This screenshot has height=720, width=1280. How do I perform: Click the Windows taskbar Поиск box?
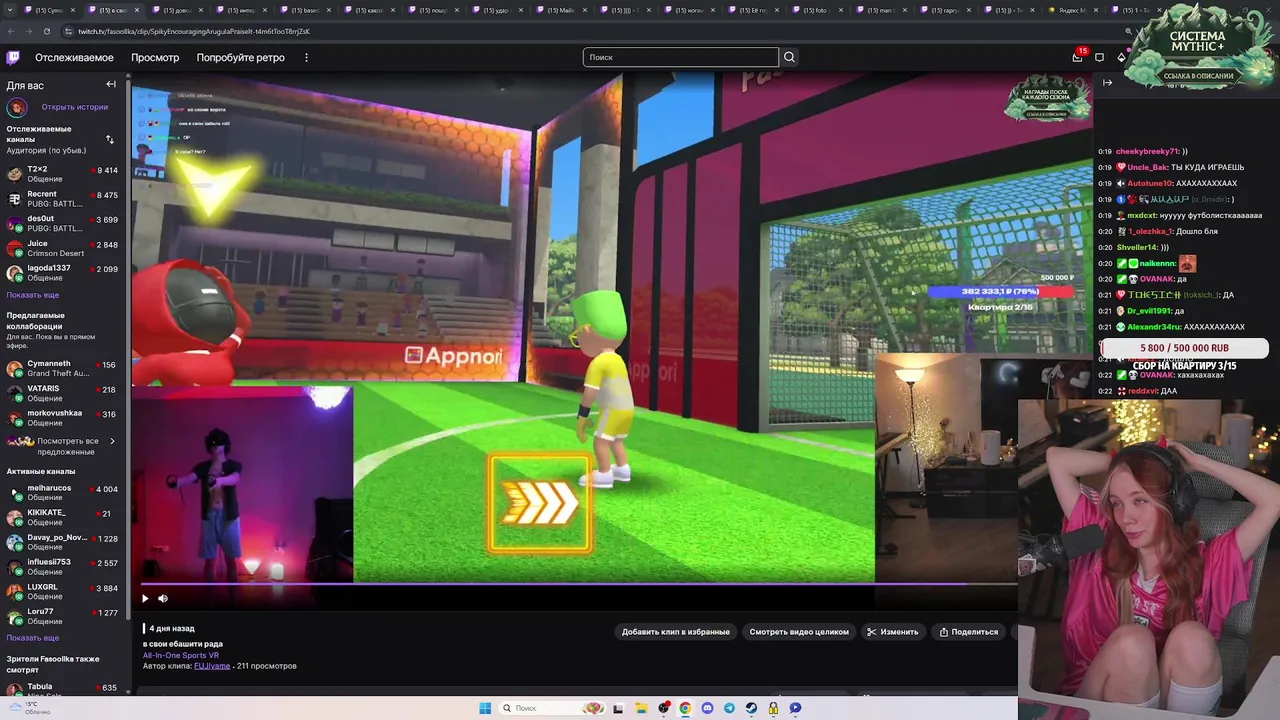(552, 708)
